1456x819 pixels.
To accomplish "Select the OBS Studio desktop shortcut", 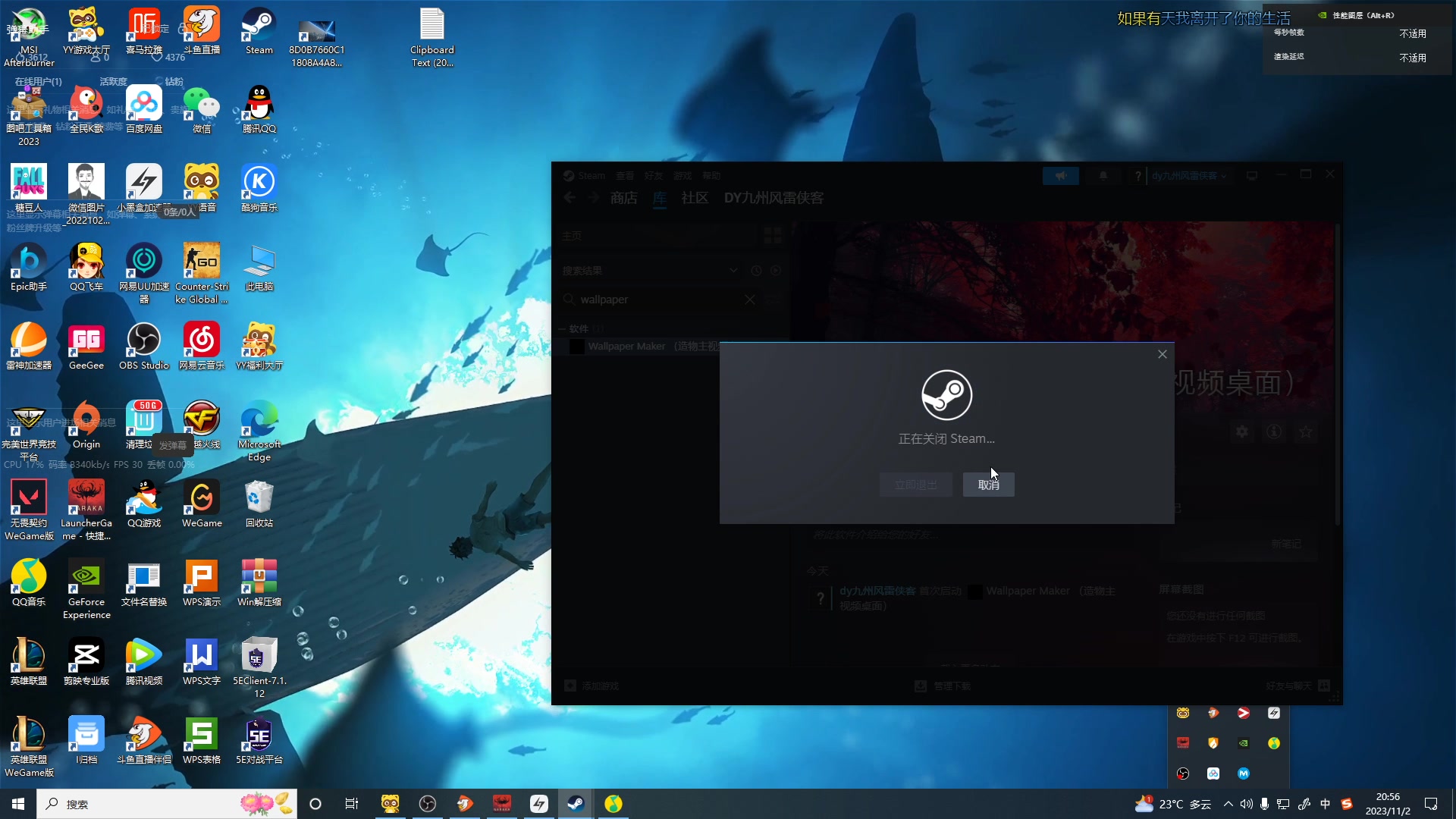I will coord(144,347).
